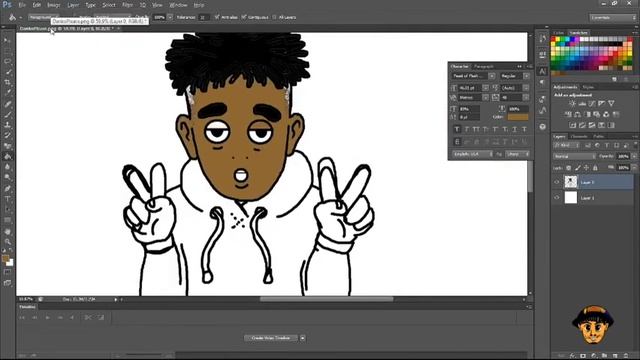Screen dimensions: 640x360
Task: Select the Move tool
Action: (7, 40)
